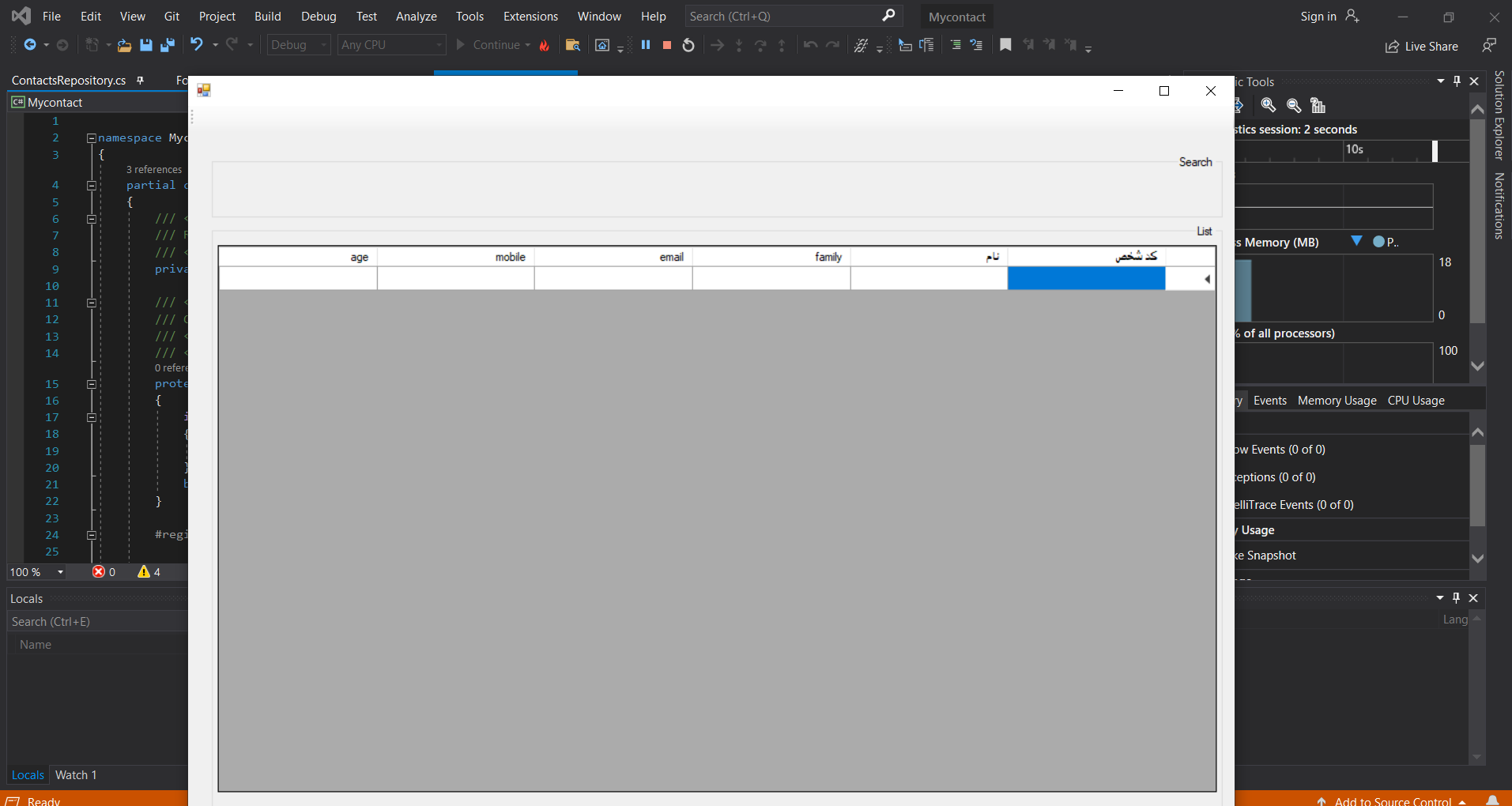The image size is (1512, 806).
Task: Click Zoom Out in Diagnostic Tools
Action: pyautogui.click(x=1293, y=105)
